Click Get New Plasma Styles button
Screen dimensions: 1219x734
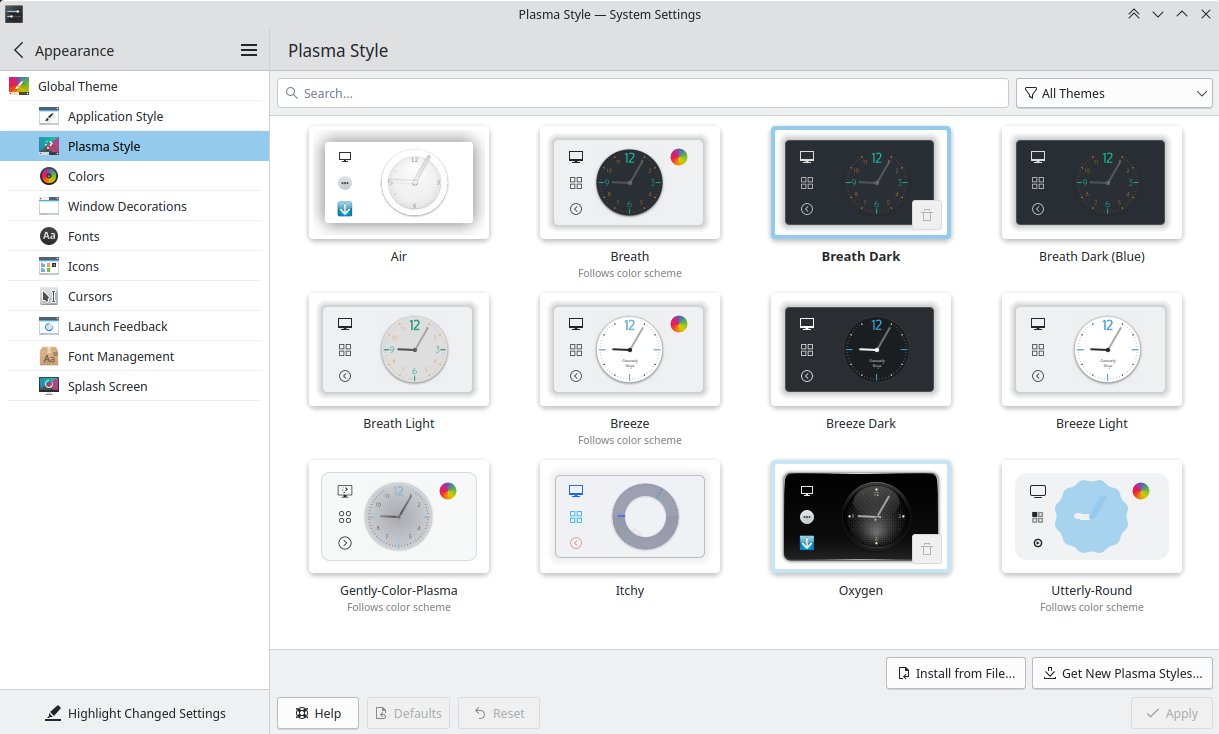pos(1122,673)
